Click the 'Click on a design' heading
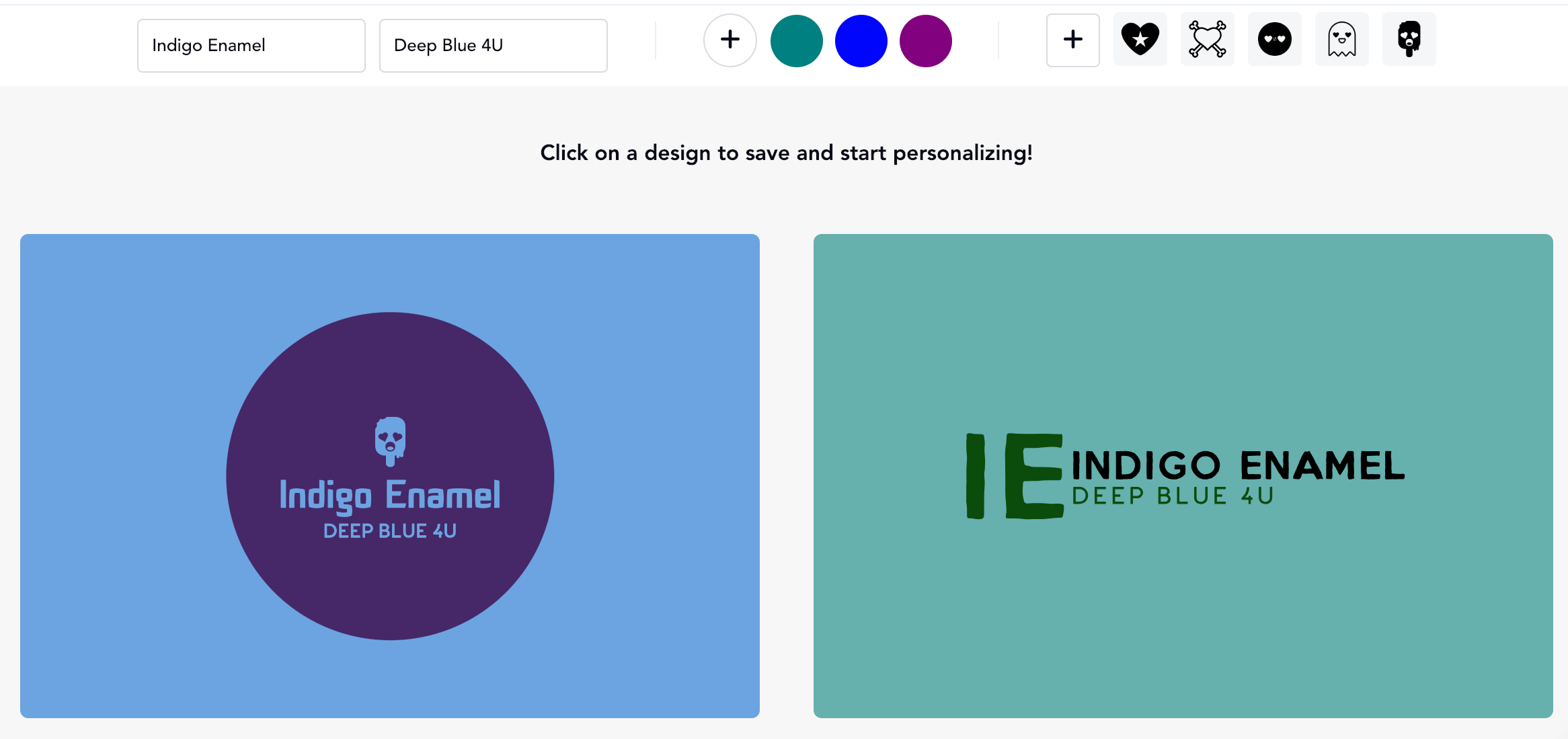This screenshot has width=1568, height=739. 786,153
